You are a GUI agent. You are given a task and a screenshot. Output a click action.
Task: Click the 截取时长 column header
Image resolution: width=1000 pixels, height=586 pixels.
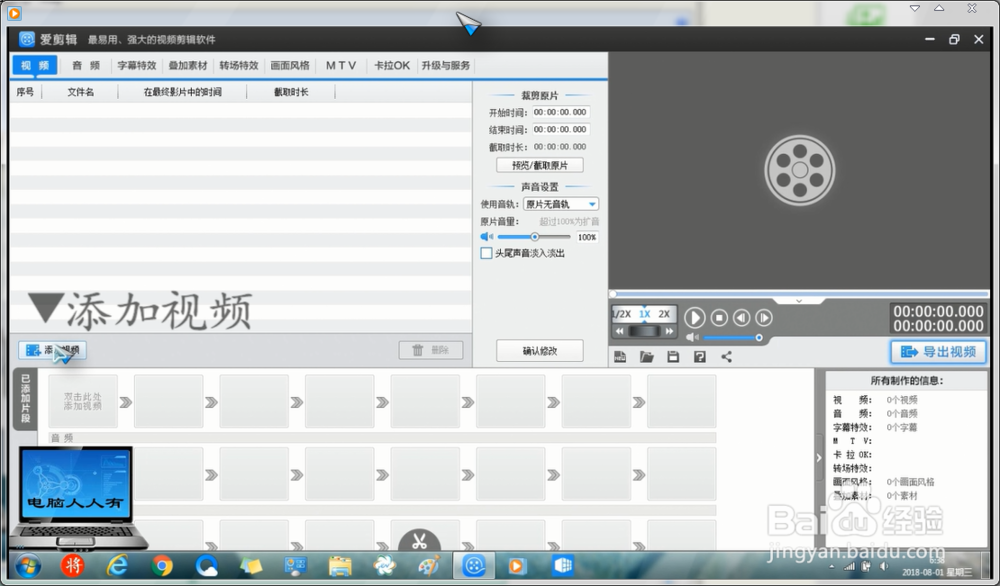[x=291, y=92]
